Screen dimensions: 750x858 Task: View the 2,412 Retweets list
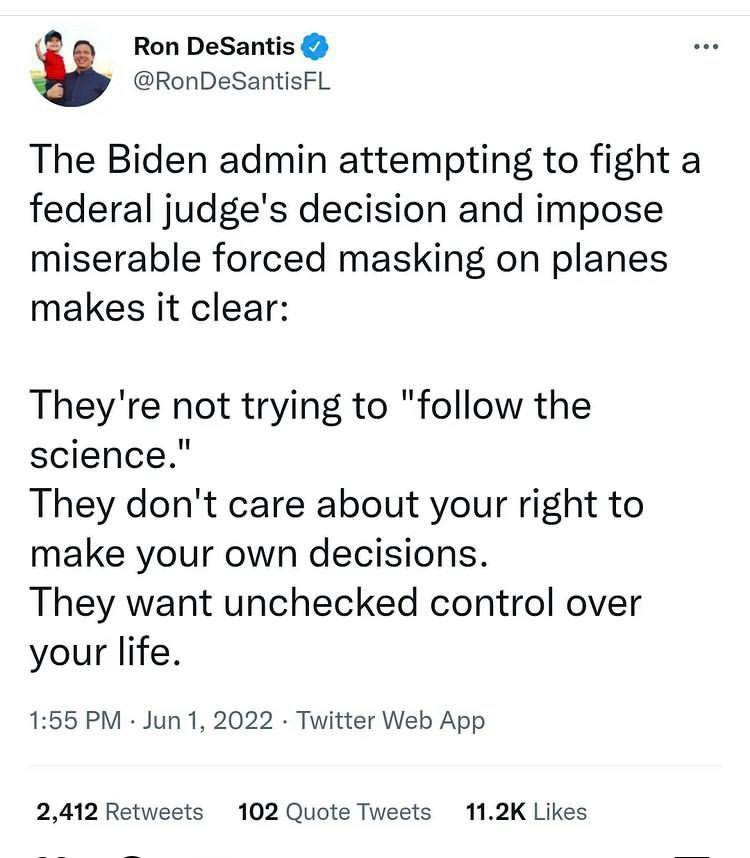coord(120,812)
